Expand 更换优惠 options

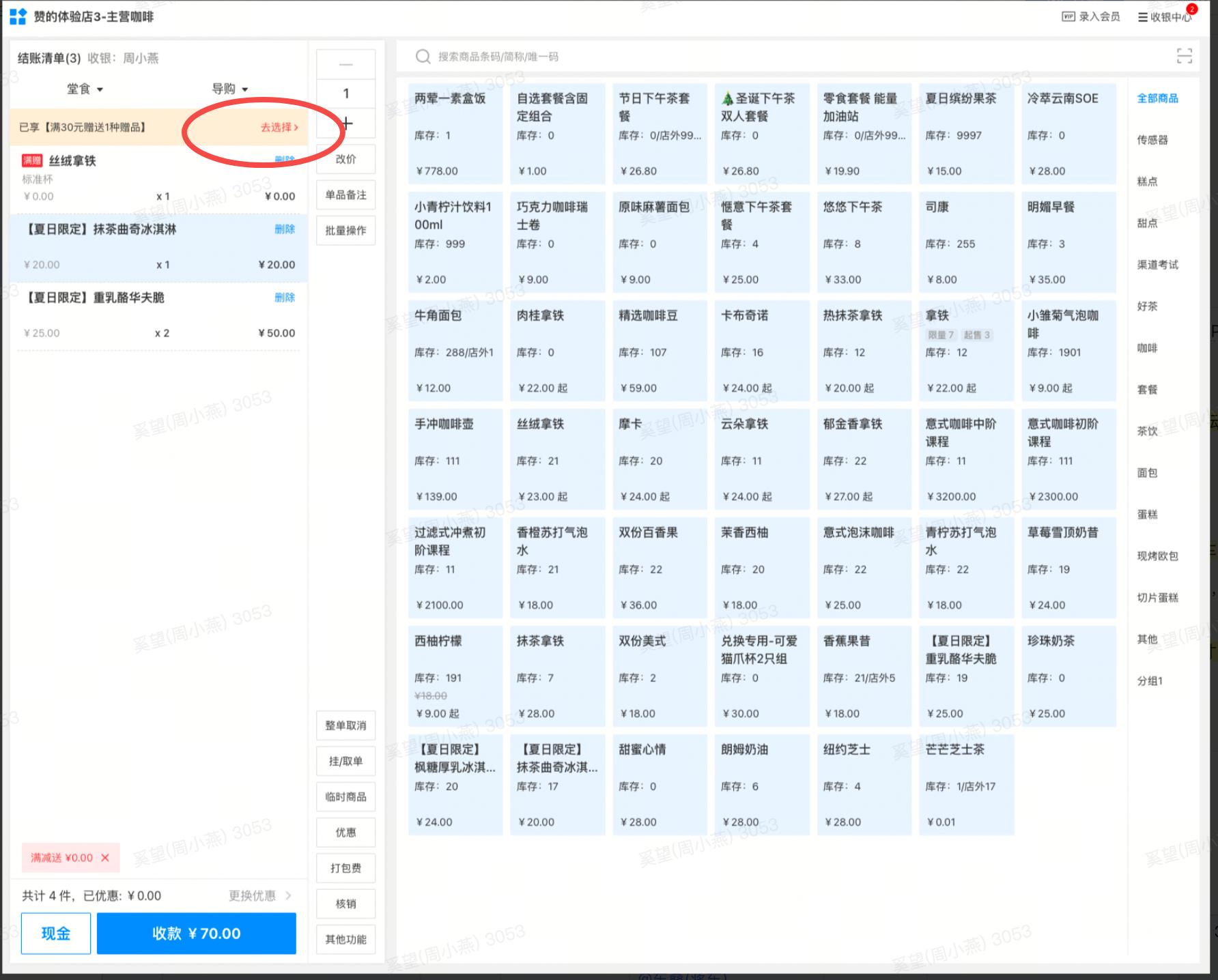point(259,895)
